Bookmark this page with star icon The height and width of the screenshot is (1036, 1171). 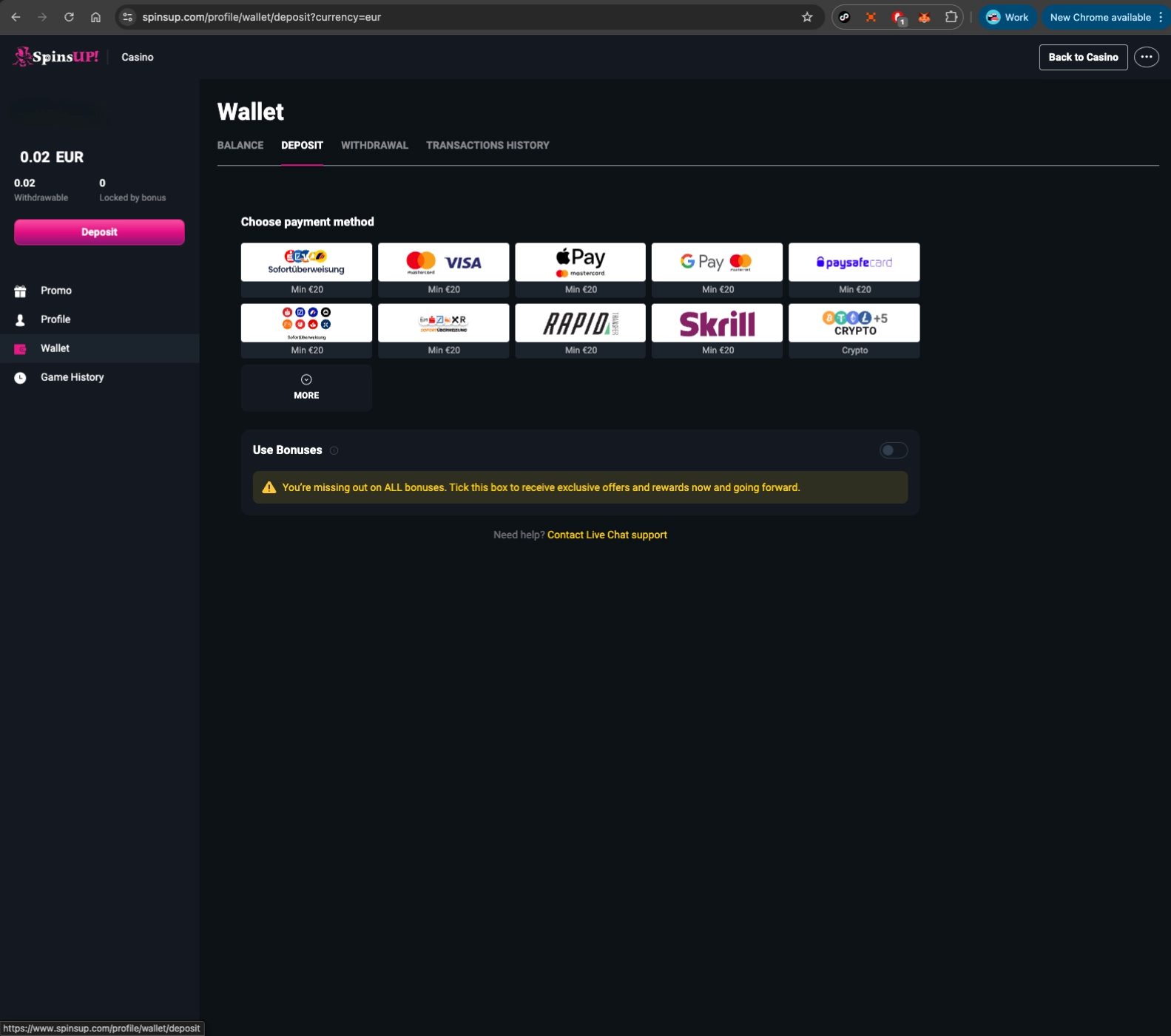point(807,17)
